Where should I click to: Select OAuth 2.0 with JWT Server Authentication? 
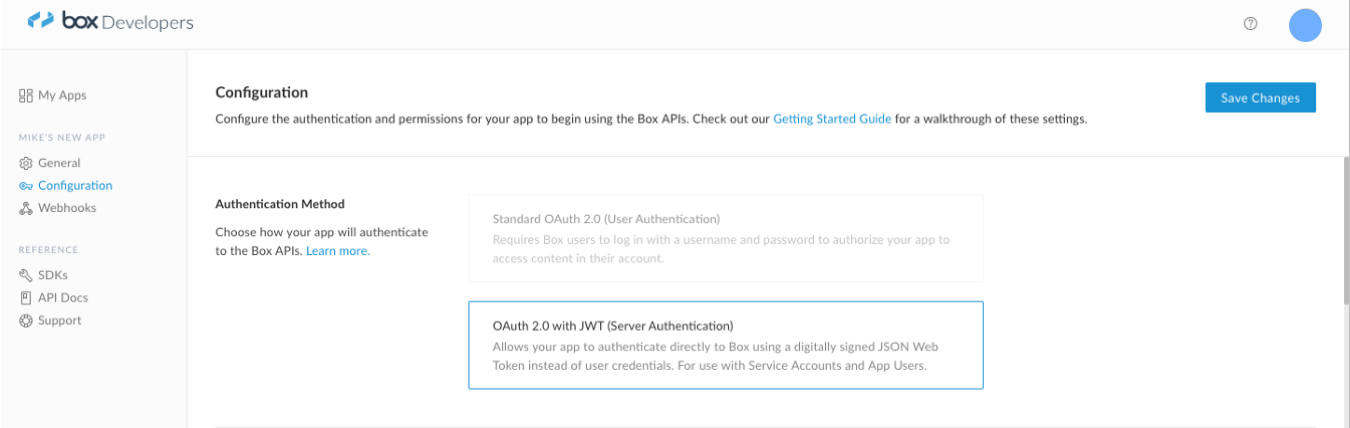tap(725, 345)
